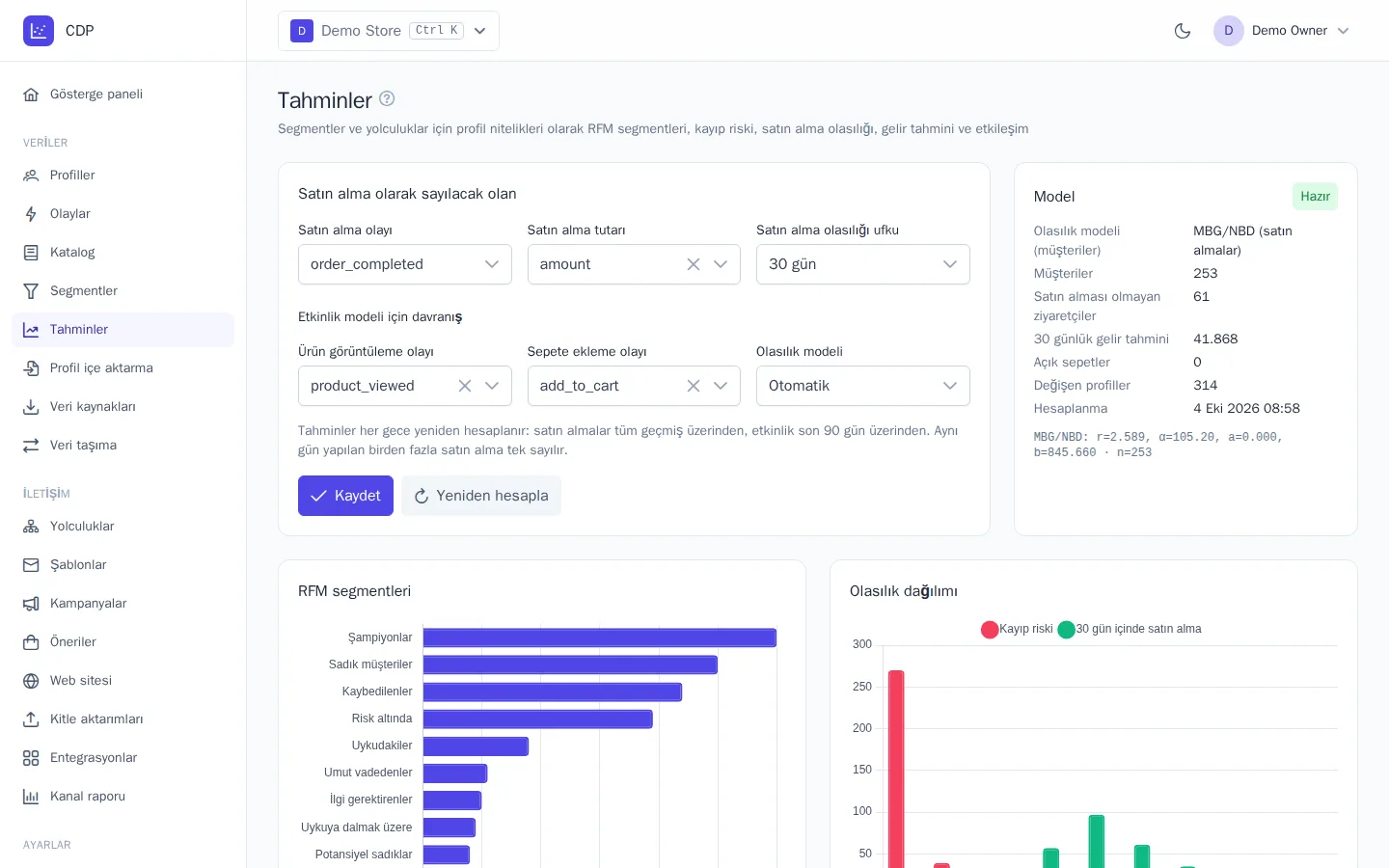Clear the product_viewed selection
Viewport: 1389px width, 868px height.
(x=465, y=386)
